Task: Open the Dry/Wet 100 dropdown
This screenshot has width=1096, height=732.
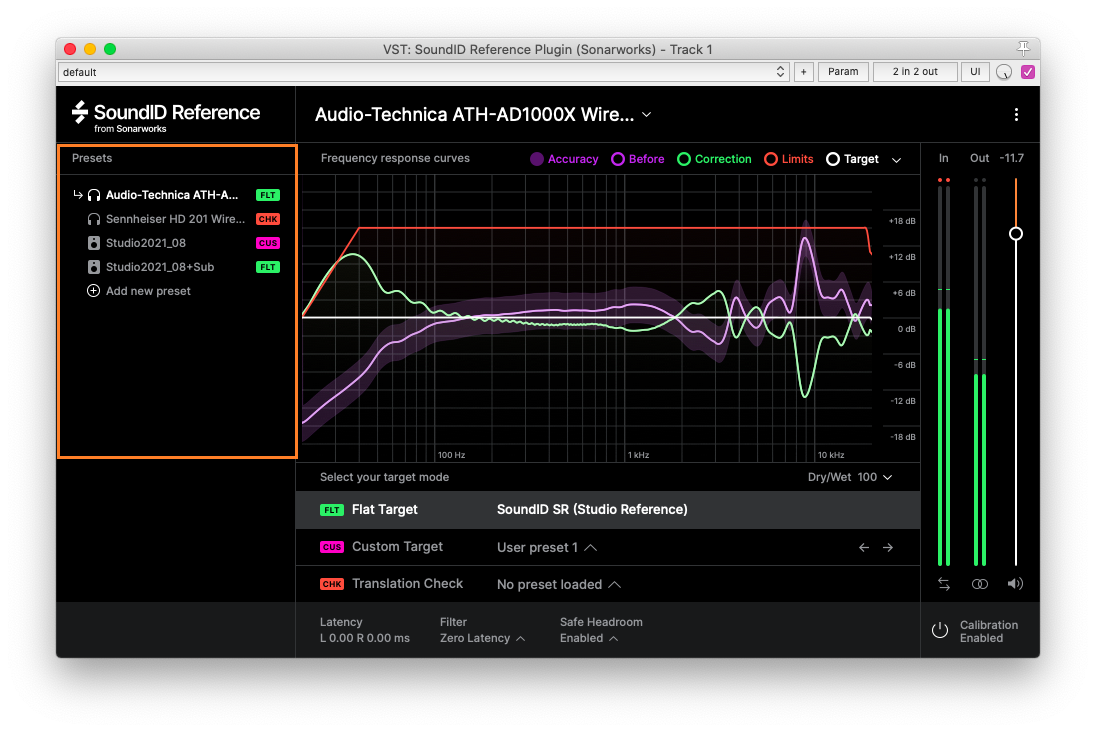Action: 850,477
